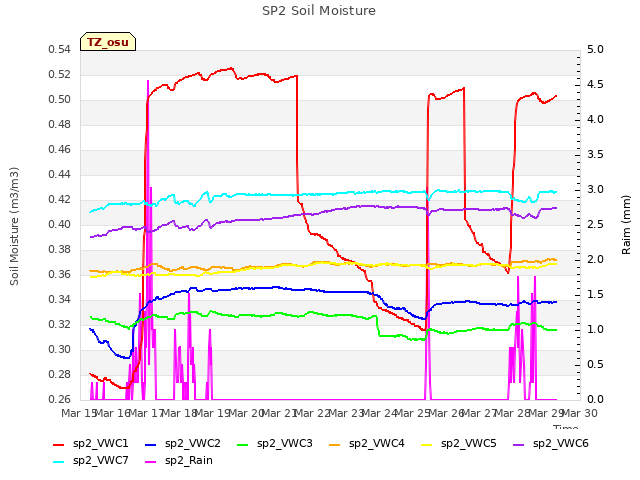The width and height of the screenshot is (640, 480).
Task: Click the 0.32 left axis tick
Action: tap(60, 324)
